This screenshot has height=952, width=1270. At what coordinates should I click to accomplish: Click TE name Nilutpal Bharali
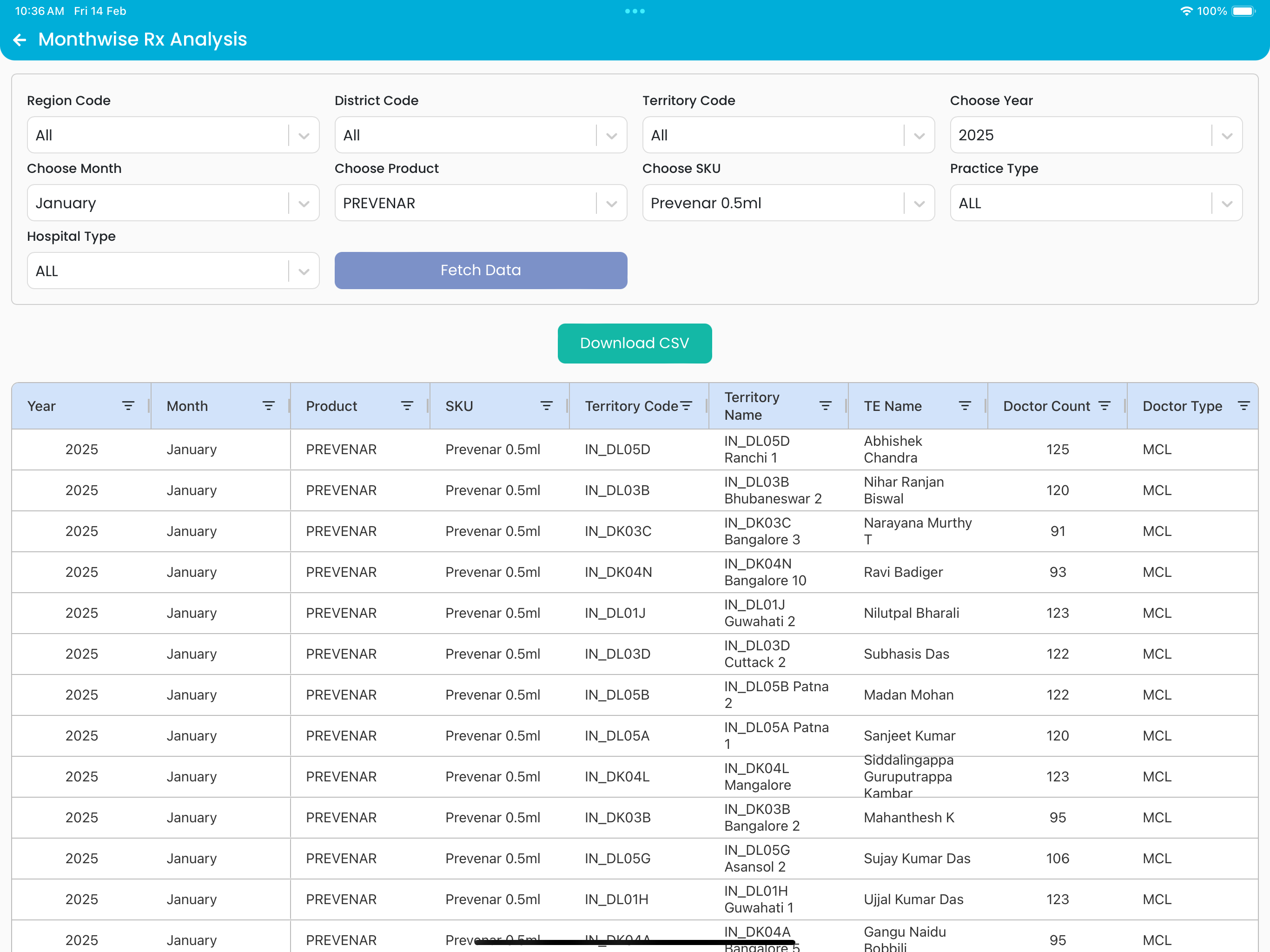[911, 613]
